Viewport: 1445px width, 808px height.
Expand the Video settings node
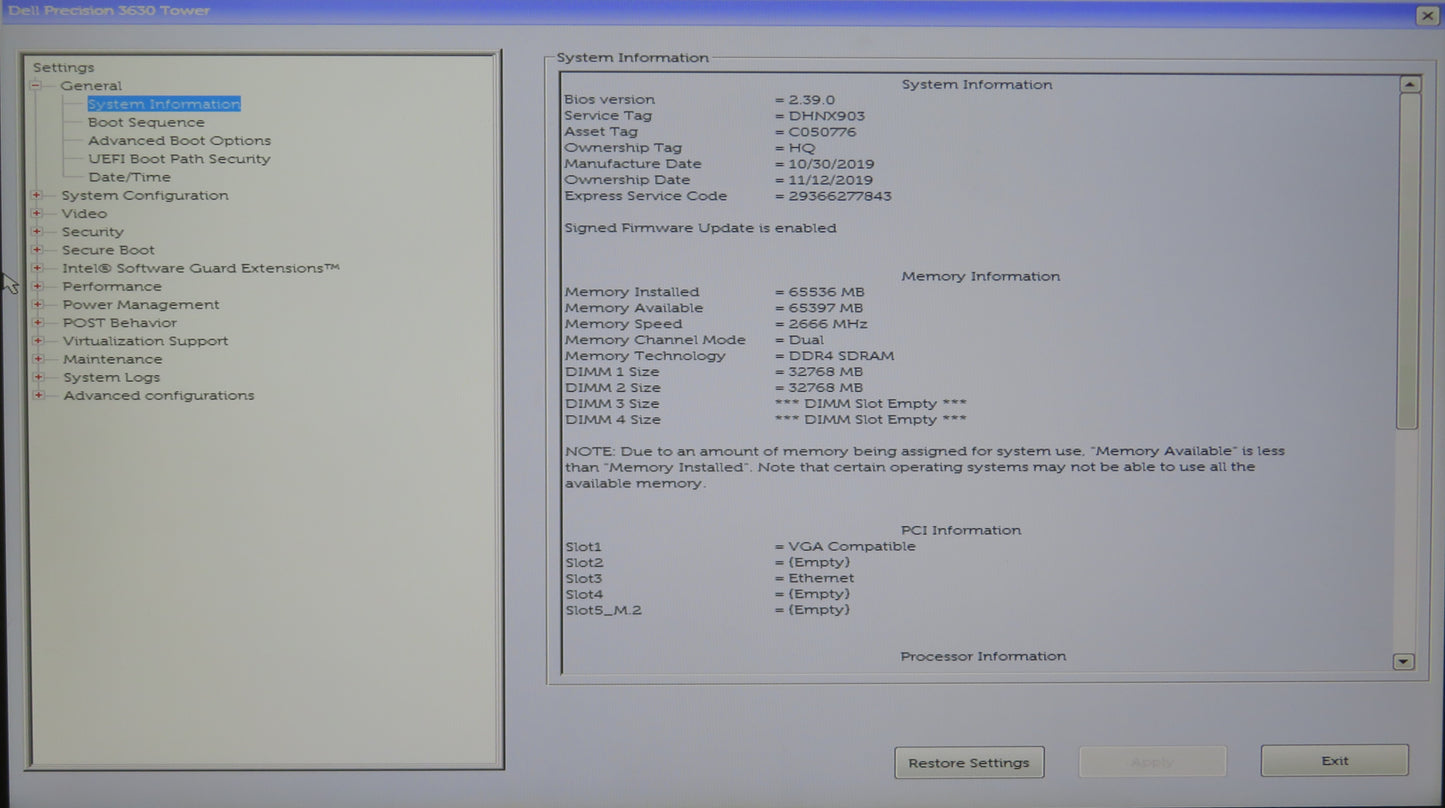coord(38,213)
